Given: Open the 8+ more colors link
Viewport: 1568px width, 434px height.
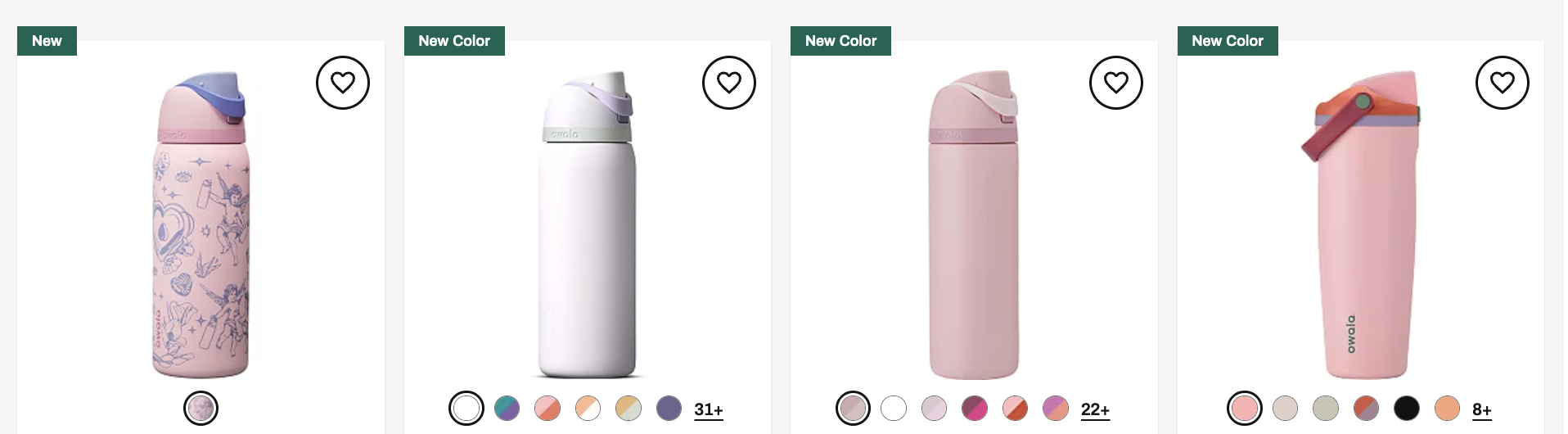Looking at the screenshot, I should point(1482,409).
